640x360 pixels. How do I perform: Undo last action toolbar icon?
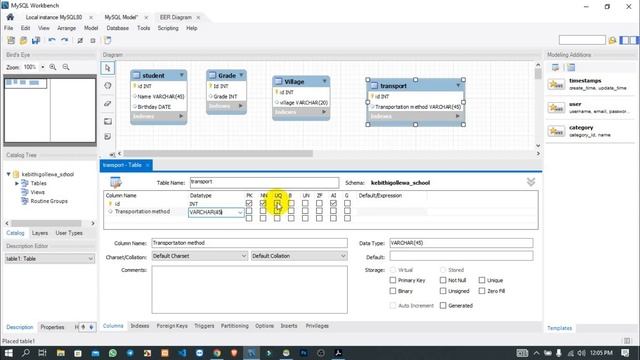pos(52,40)
